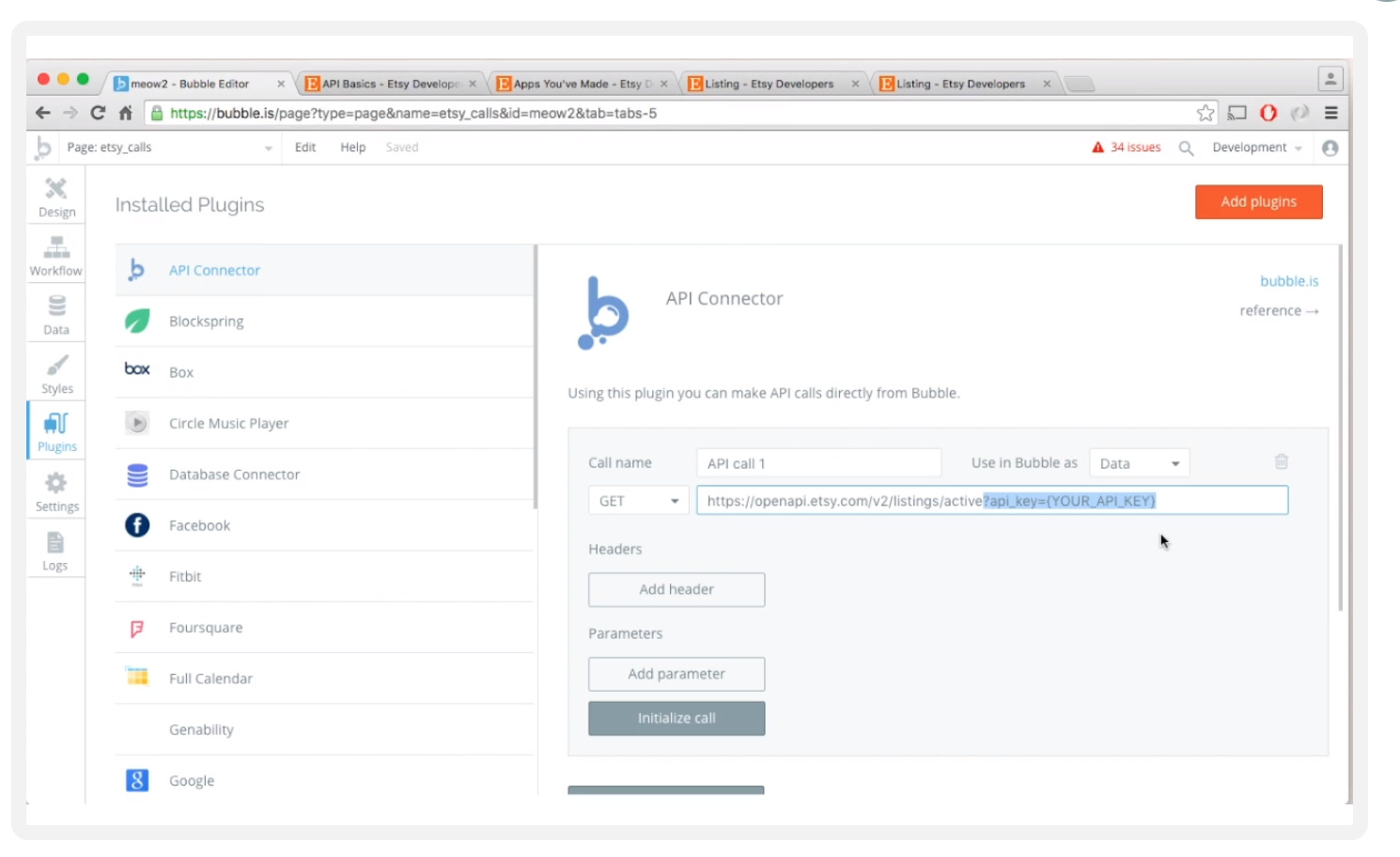Open the Page: etsy_calls dropdown

169,148
